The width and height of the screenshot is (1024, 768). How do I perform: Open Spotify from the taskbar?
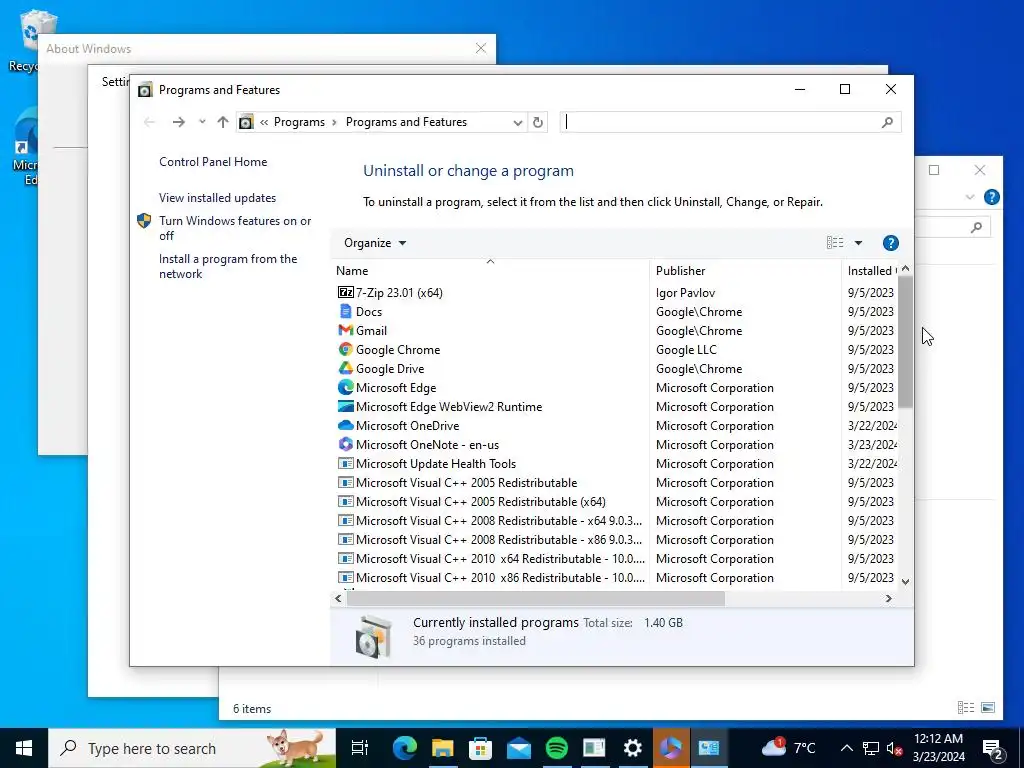click(x=556, y=748)
